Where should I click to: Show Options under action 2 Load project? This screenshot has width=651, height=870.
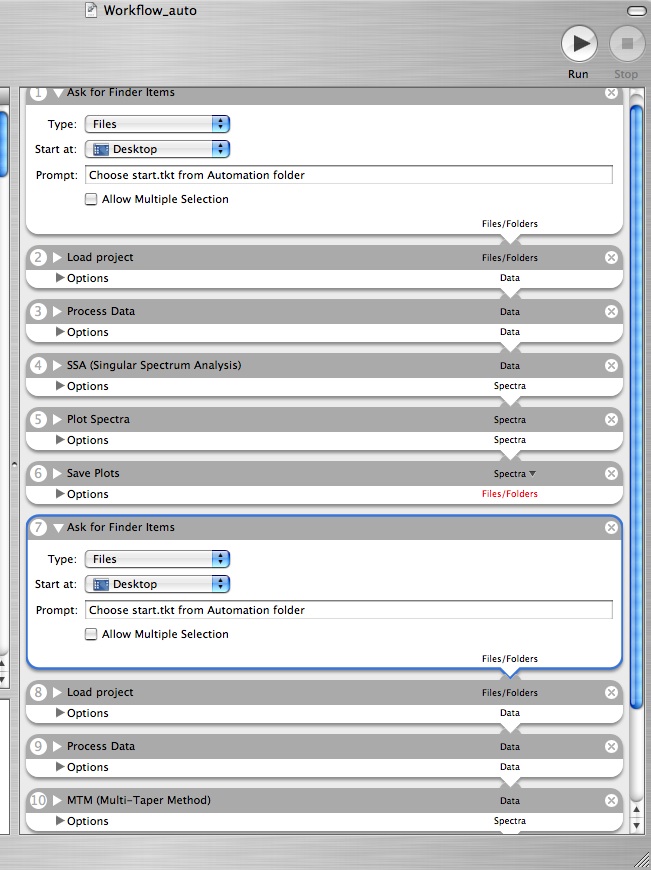tap(60, 277)
